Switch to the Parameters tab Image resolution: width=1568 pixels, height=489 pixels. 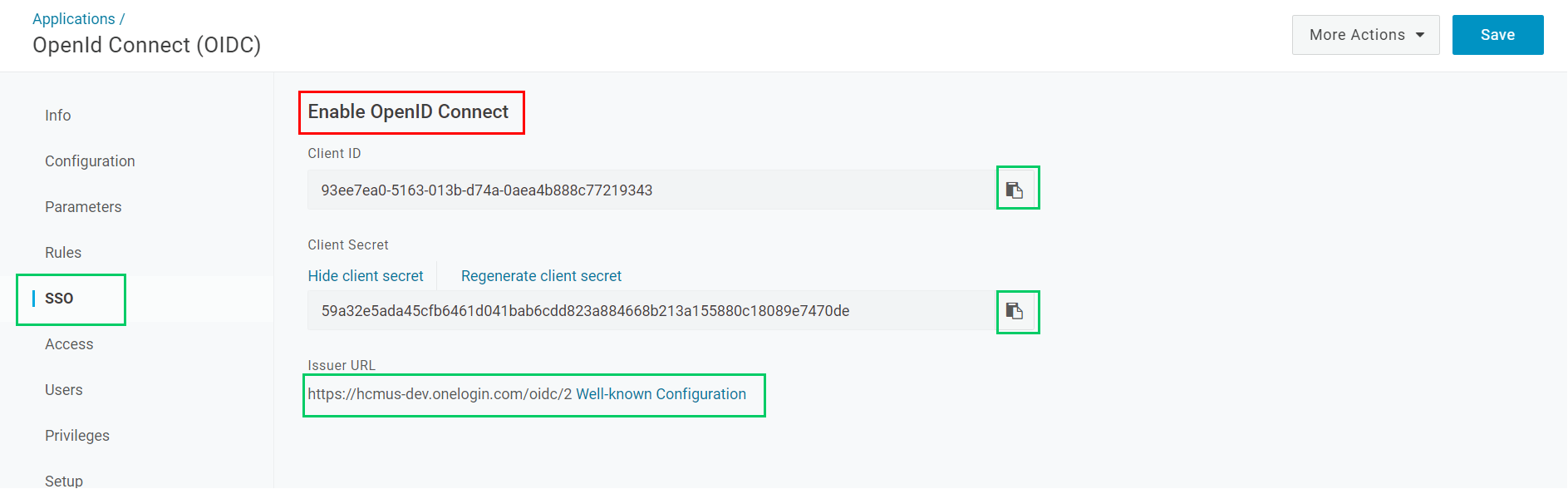[x=83, y=207]
